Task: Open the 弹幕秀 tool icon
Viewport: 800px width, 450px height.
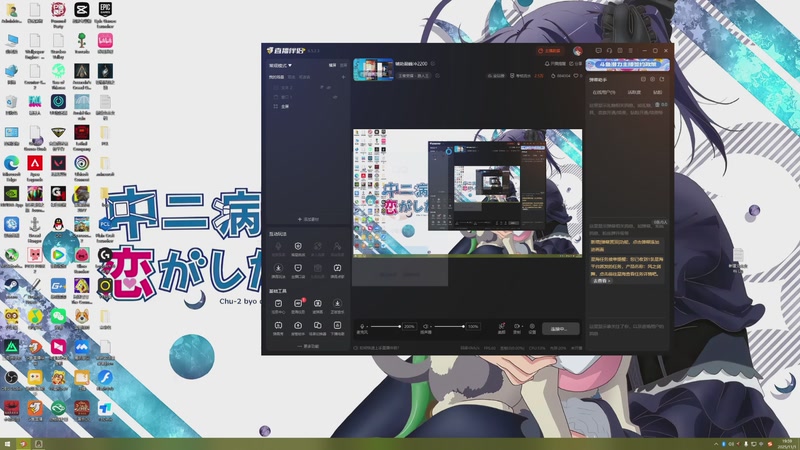Action: tap(278, 329)
